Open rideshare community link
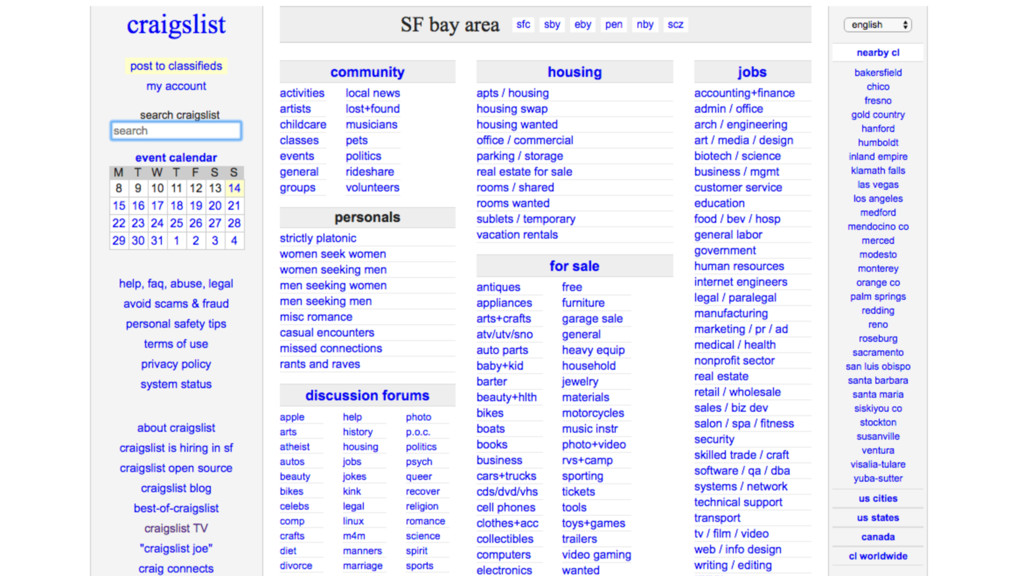The height and width of the screenshot is (576, 1024). tap(370, 172)
